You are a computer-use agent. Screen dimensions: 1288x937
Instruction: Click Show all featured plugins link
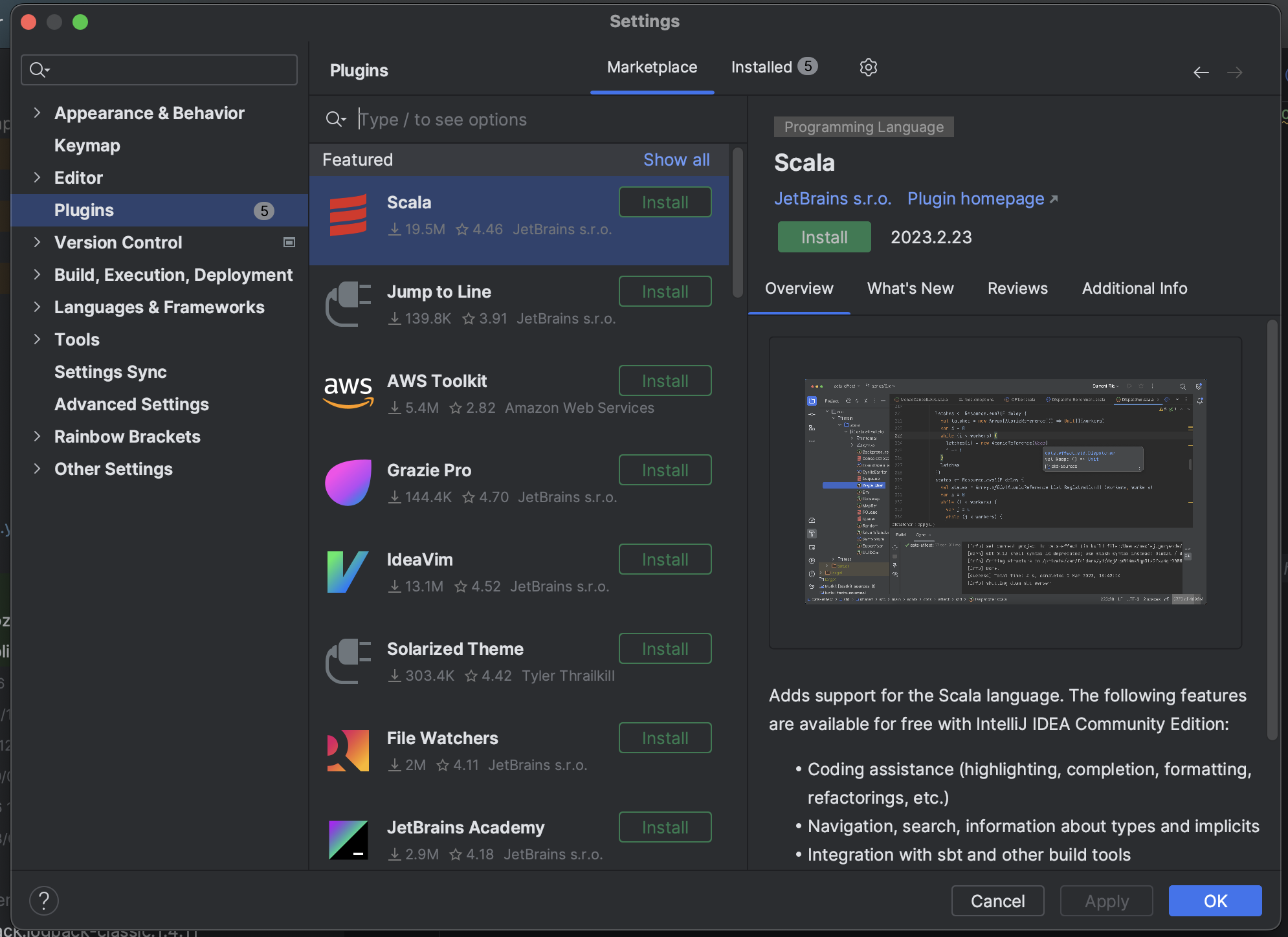click(676, 160)
